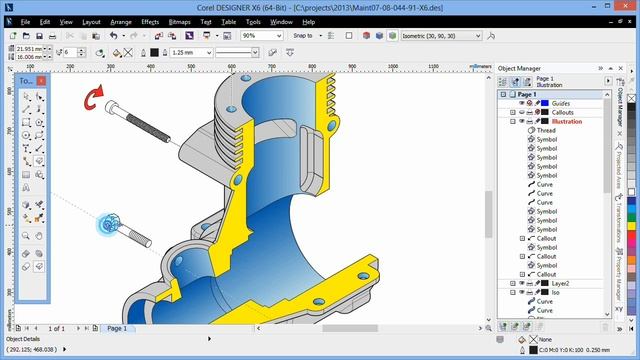Click the sides/points input field showing 6

pos(70,52)
